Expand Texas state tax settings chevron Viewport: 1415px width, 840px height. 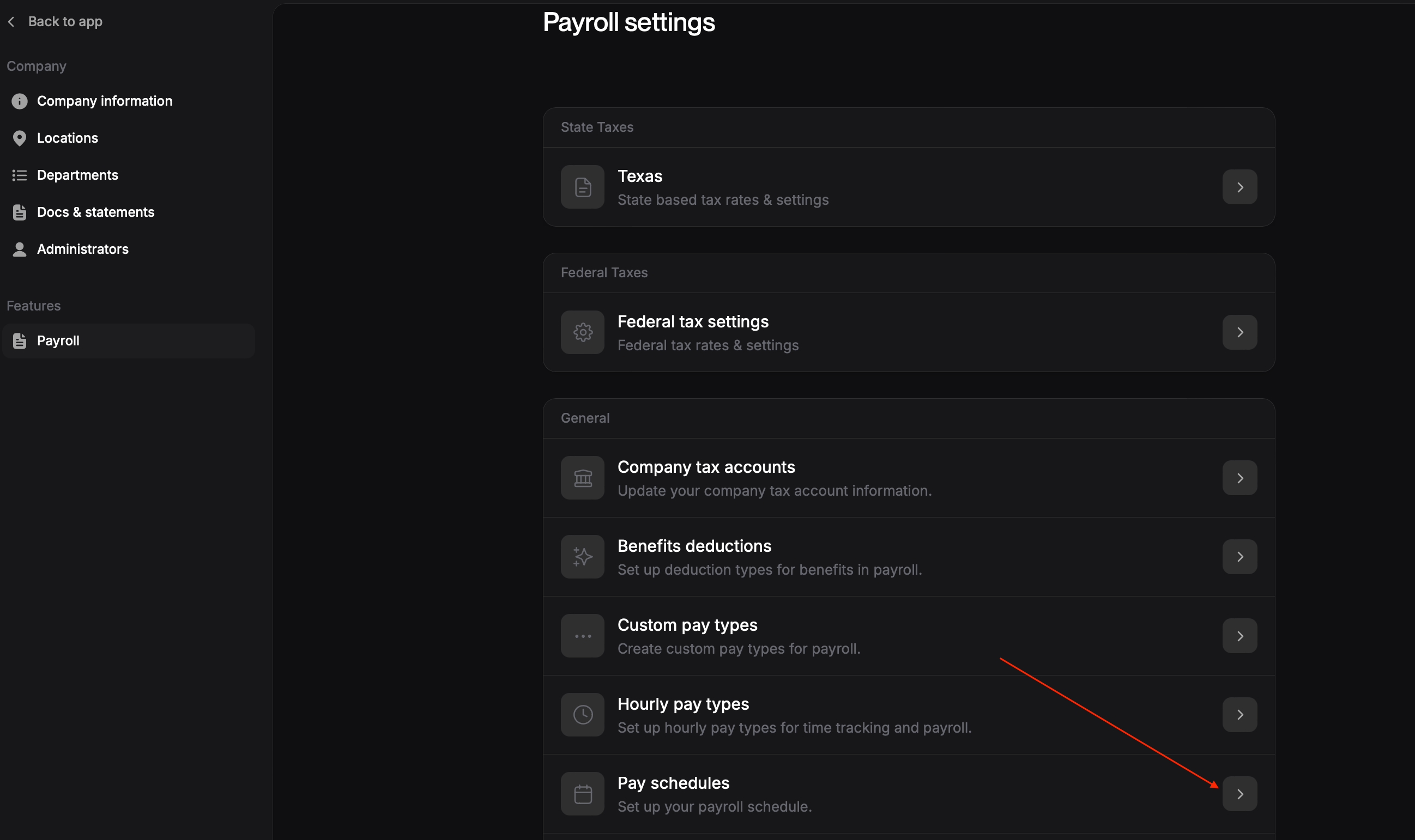click(1239, 187)
